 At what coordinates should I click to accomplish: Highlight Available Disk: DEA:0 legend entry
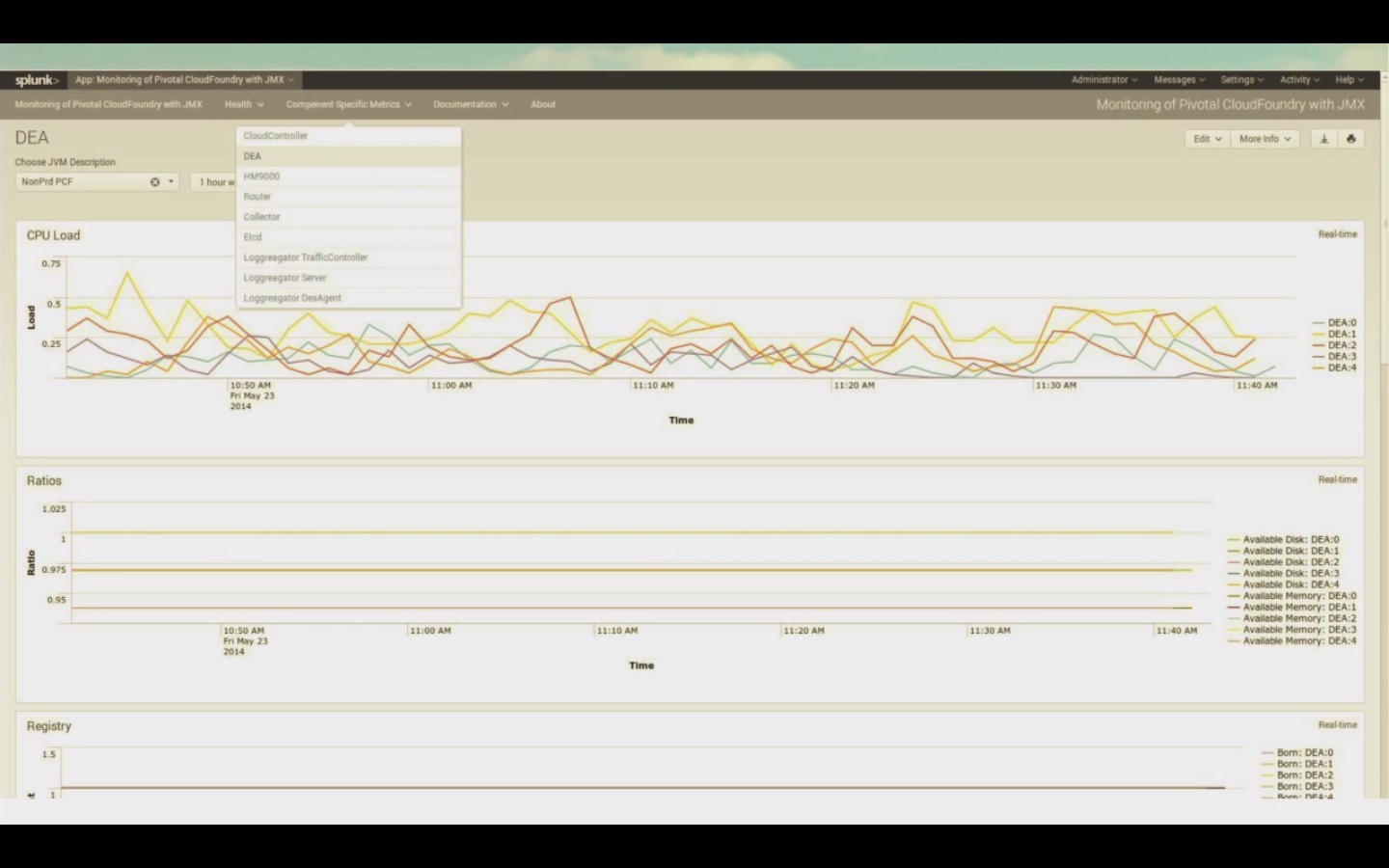click(1284, 540)
